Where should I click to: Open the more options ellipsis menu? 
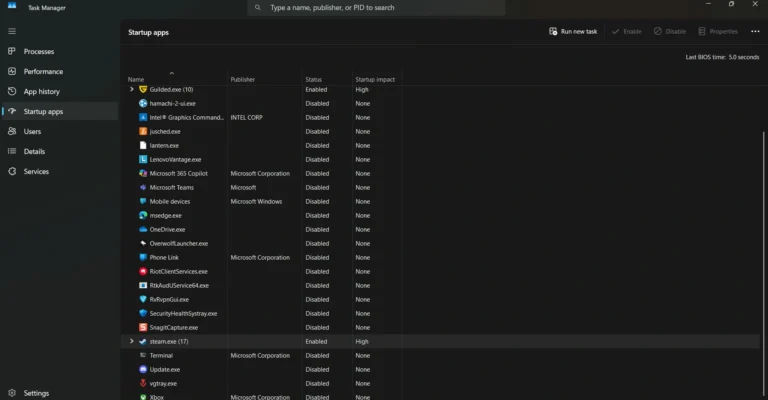coord(755,31)
